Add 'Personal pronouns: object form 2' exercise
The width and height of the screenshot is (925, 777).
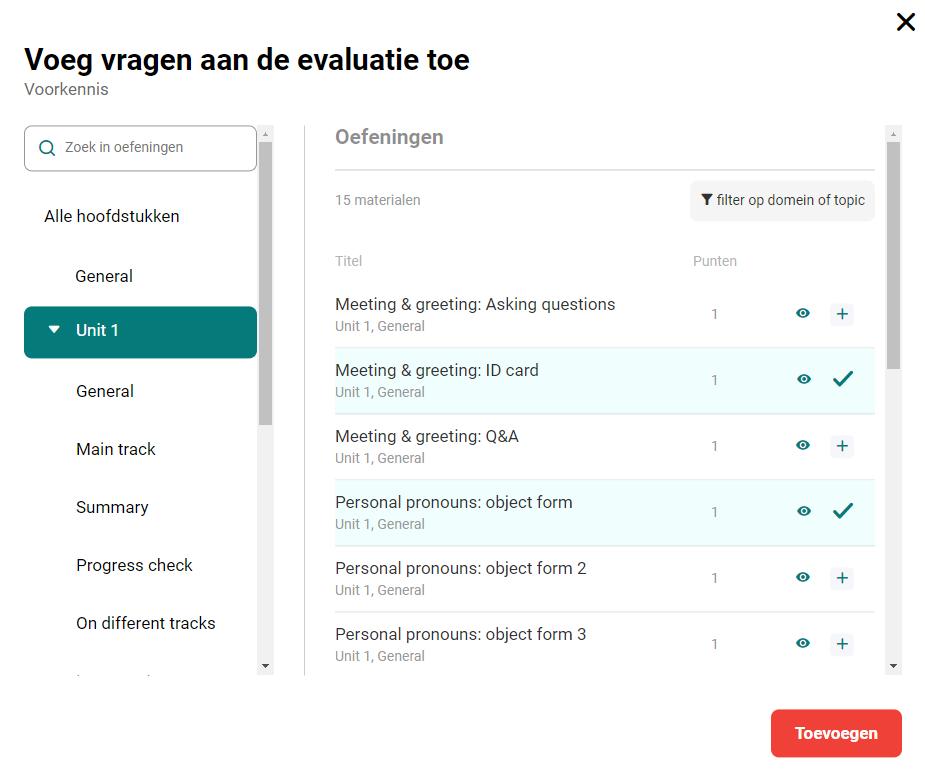click(842, 578)
